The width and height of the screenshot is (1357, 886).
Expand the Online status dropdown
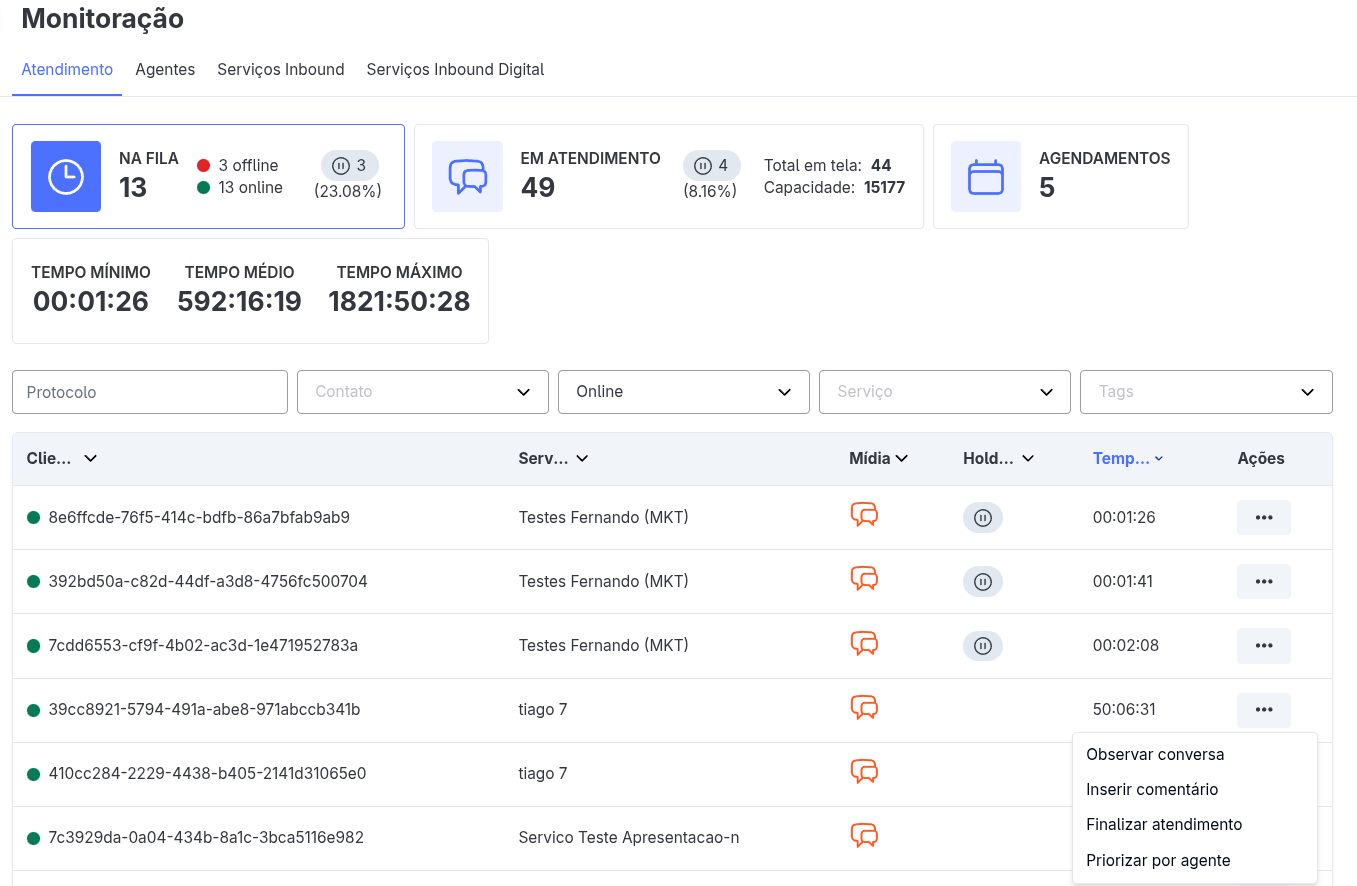pyautogui.click(x=683, y=392)
